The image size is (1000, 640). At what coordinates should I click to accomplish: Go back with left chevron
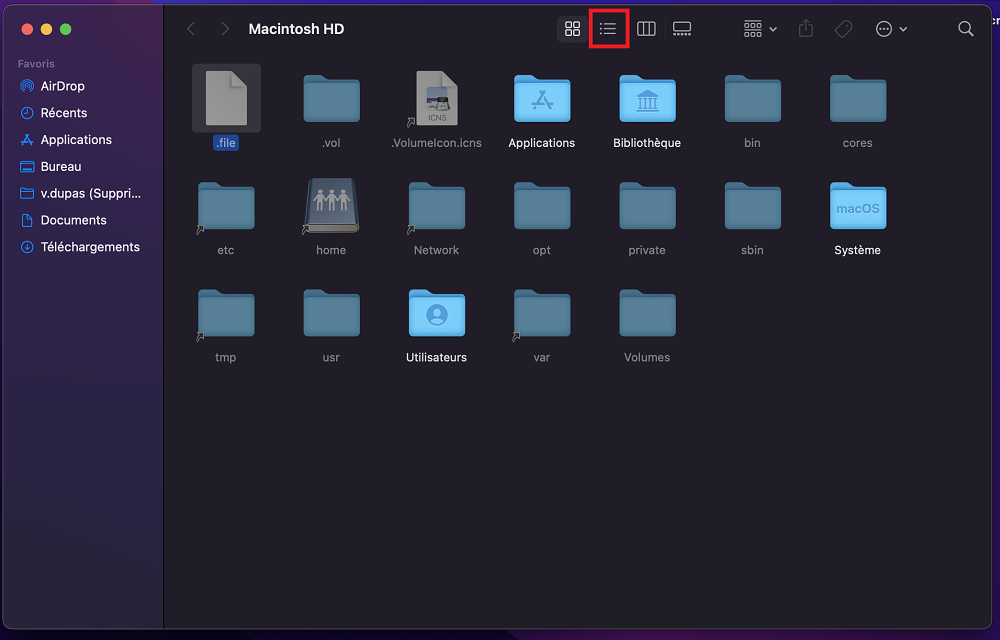point(191,29)
